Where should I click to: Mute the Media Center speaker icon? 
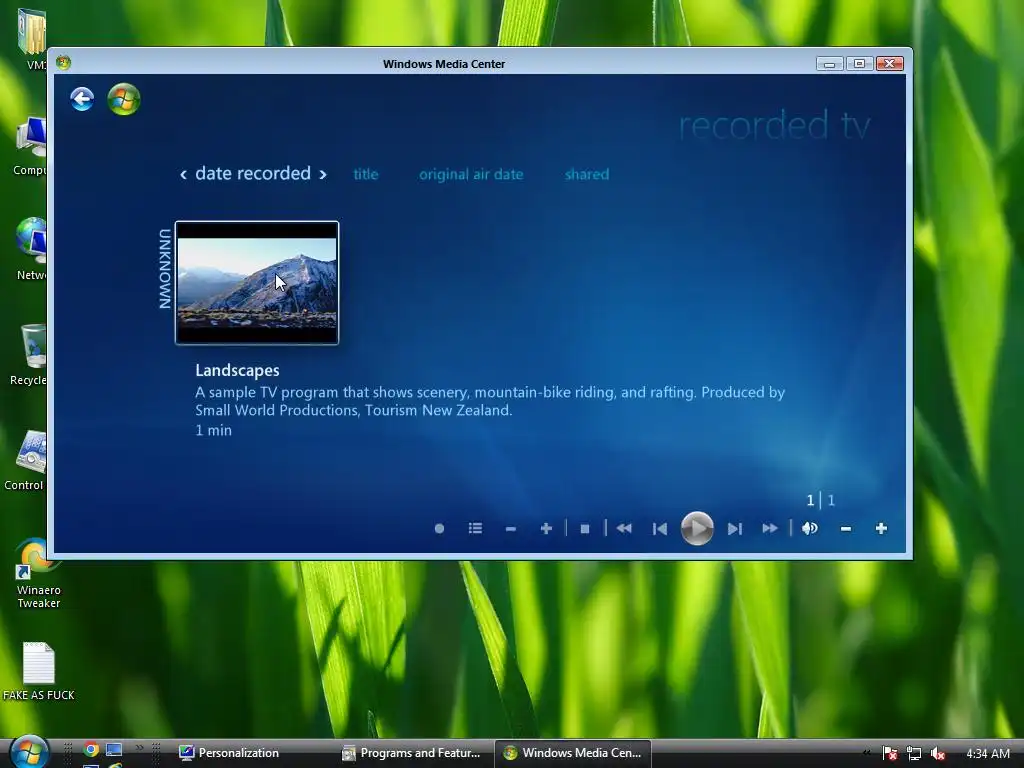[x=810, y=528]
